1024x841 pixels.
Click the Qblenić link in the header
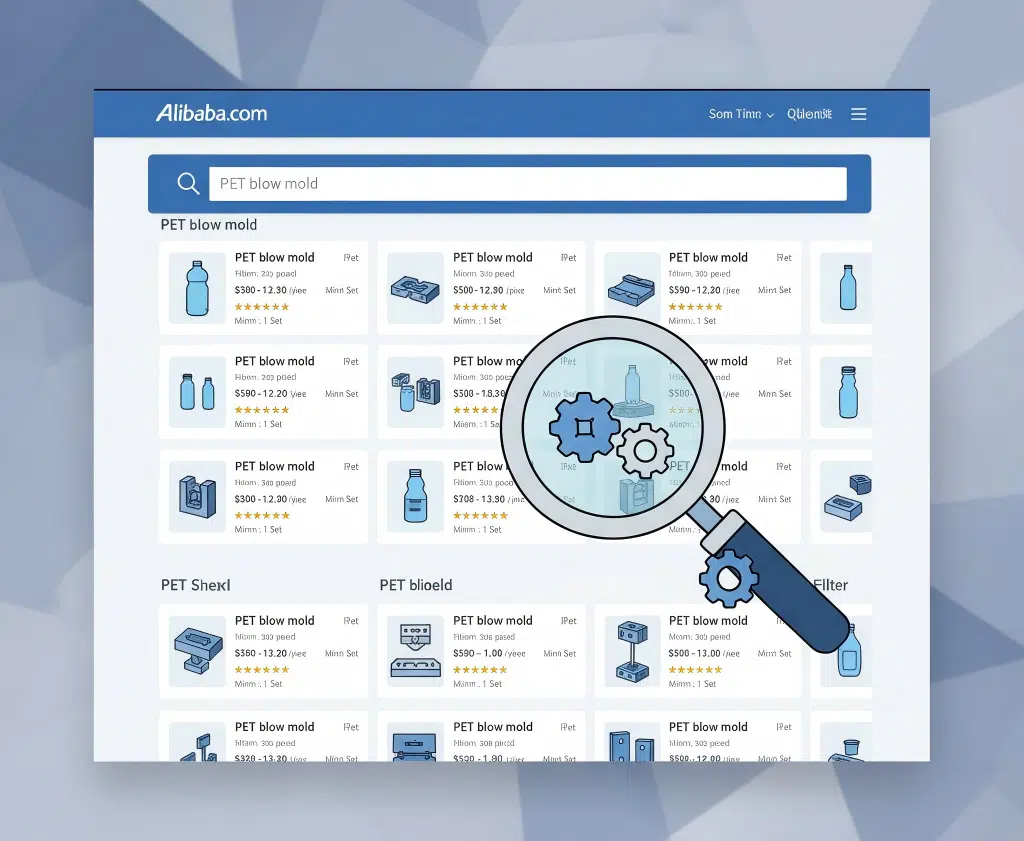coord(809,114)
